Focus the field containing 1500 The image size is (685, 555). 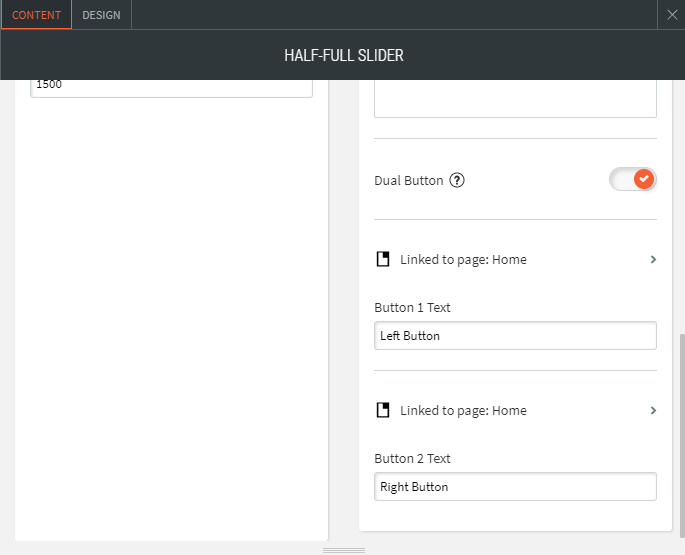coord(171,86)
